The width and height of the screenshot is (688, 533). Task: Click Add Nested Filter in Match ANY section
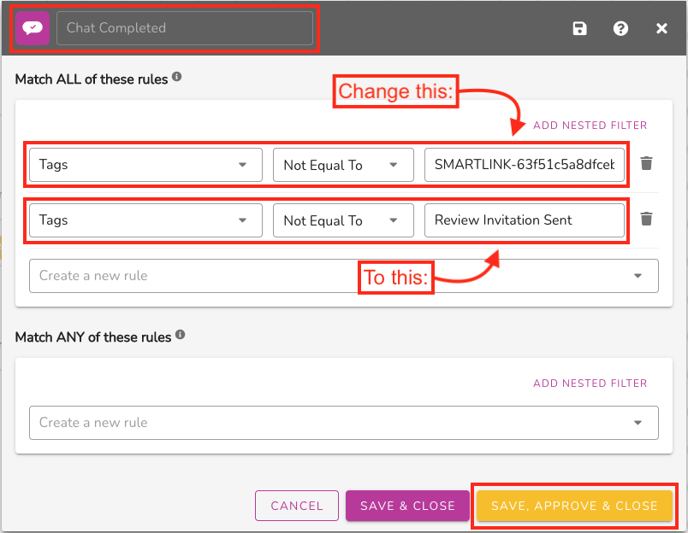(590, 383)
